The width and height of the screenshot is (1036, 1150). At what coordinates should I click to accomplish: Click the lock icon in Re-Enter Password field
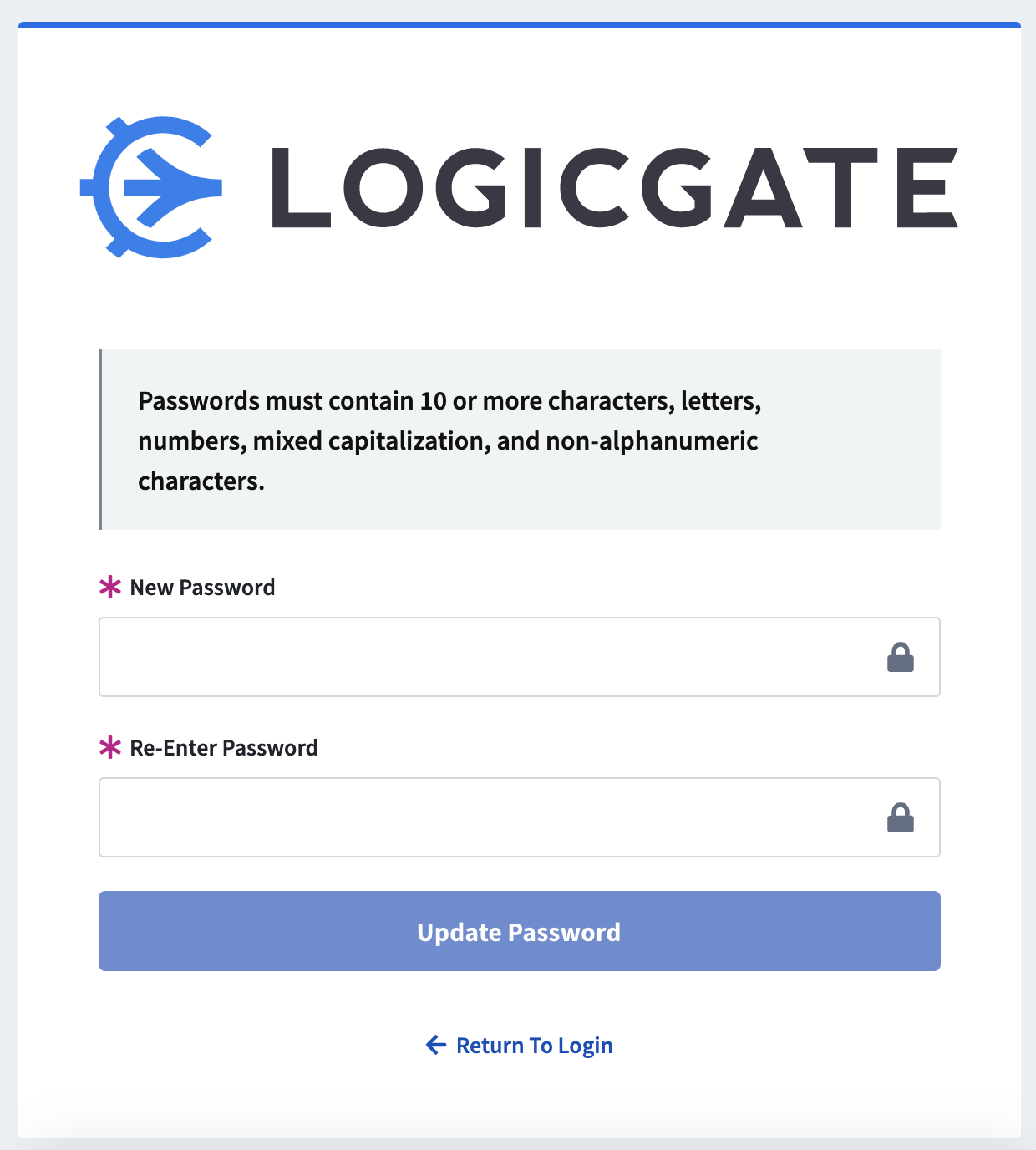[900, 817]
